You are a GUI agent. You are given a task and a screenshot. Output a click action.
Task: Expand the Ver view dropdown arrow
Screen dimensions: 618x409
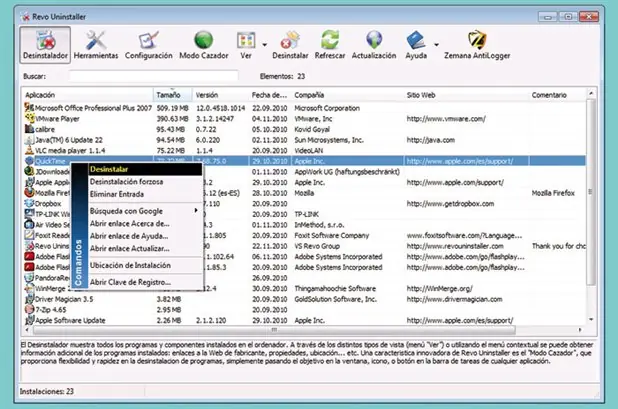[264, 45]
